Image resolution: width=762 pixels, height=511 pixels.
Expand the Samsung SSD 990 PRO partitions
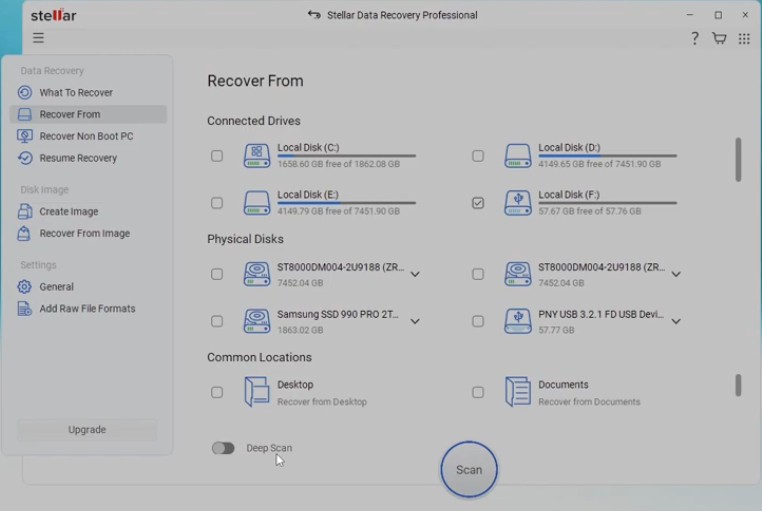(415, 322)
